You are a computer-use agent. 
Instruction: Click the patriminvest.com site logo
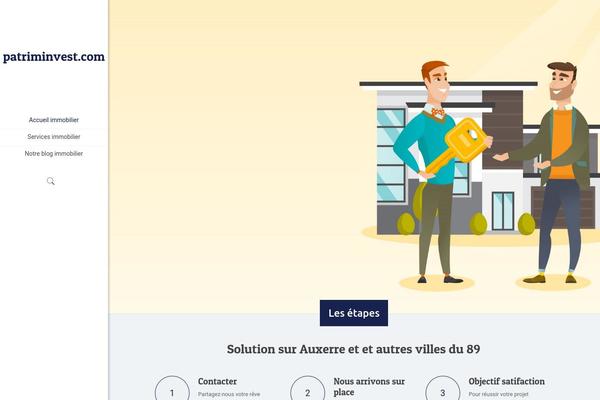[x=54, y=57]
